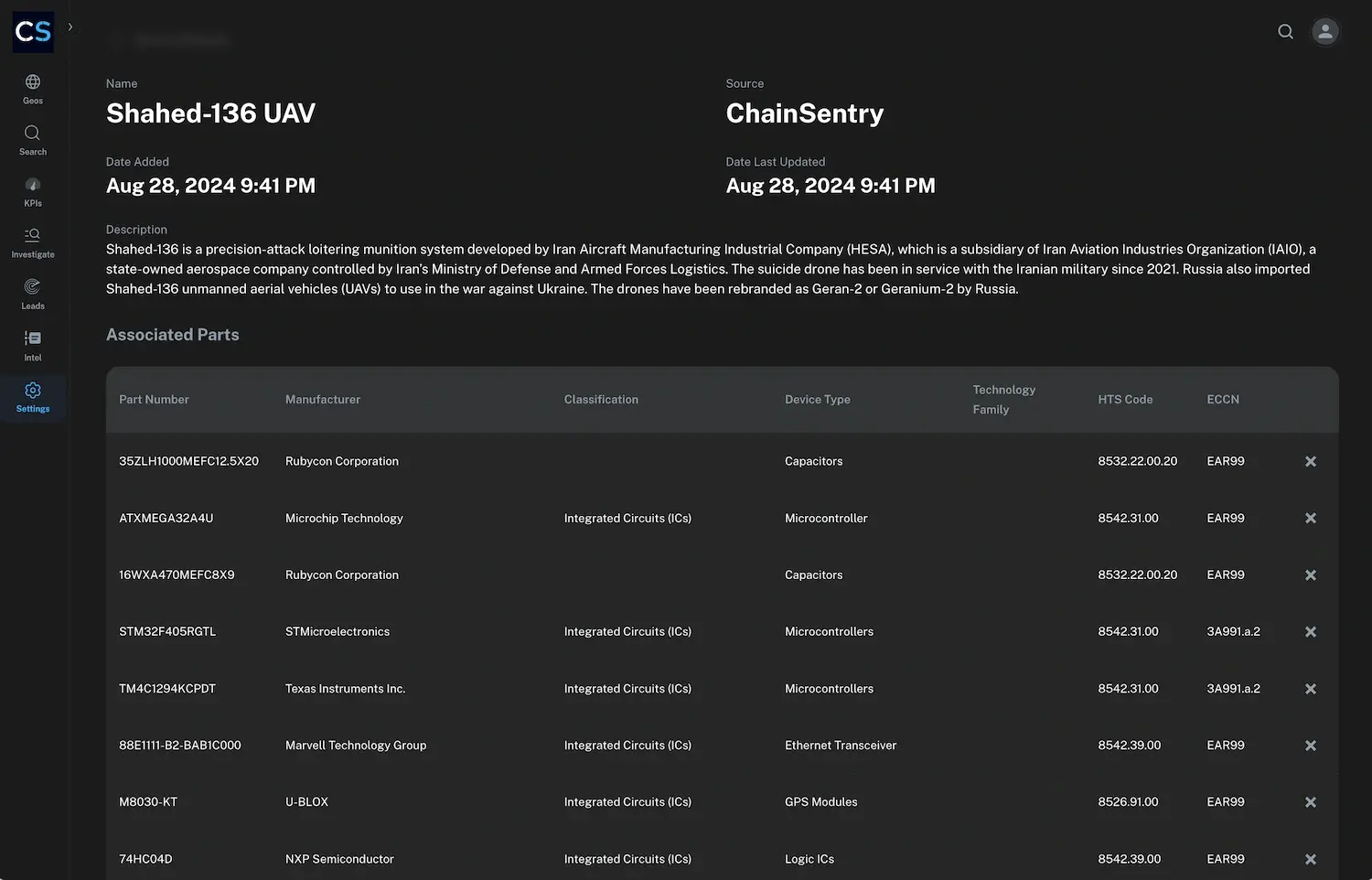Select part number 35ZLH1000MEFC12.5X20

(x=188, y=461)
